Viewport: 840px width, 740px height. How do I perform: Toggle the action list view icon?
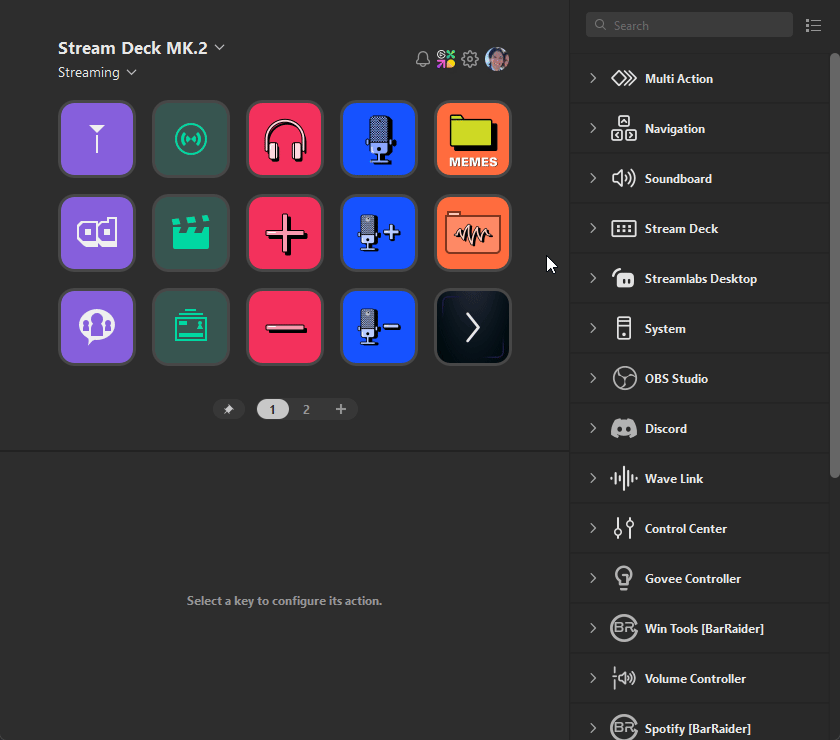pos(813,25)
